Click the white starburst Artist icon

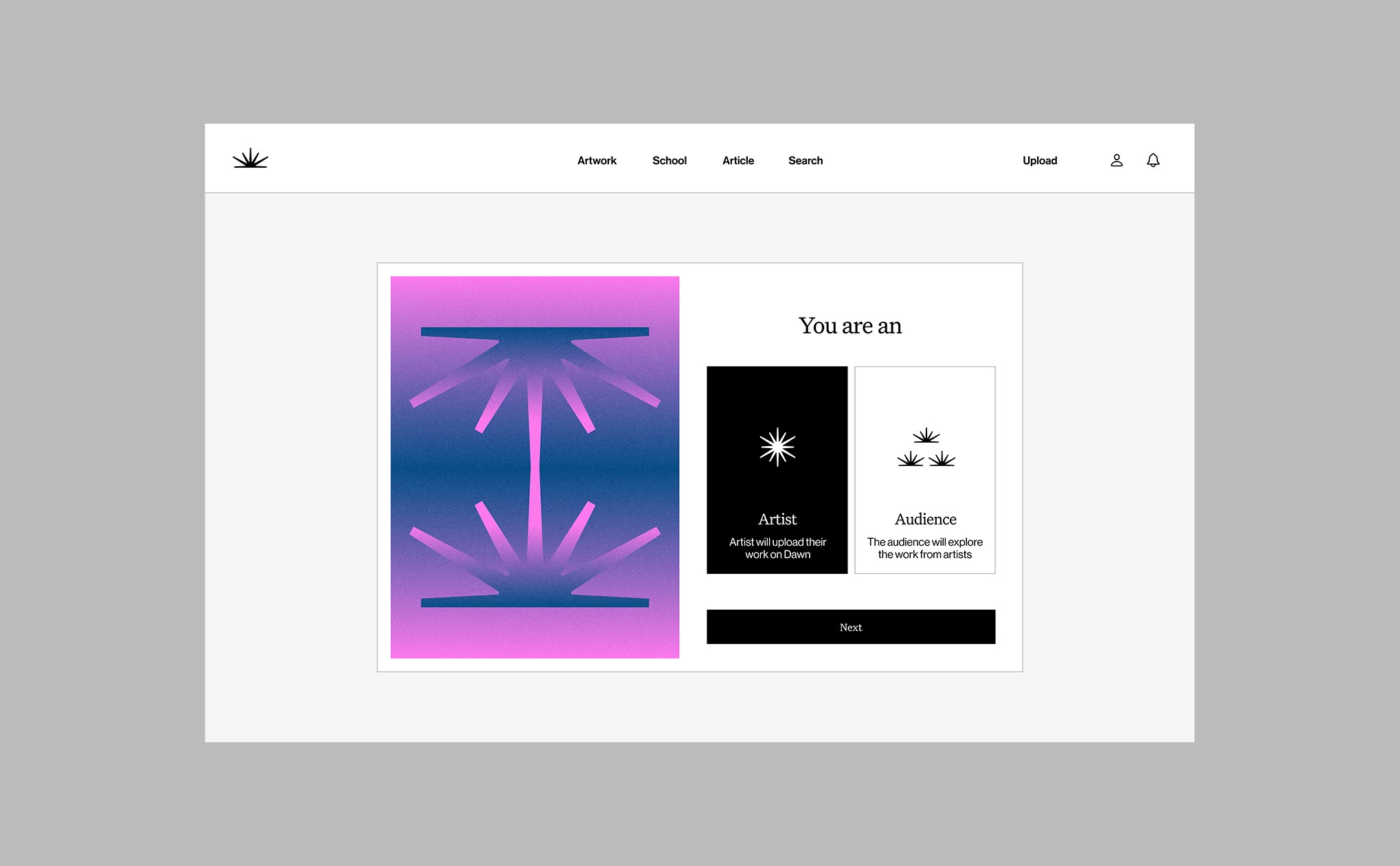click(x=777, y=447)
